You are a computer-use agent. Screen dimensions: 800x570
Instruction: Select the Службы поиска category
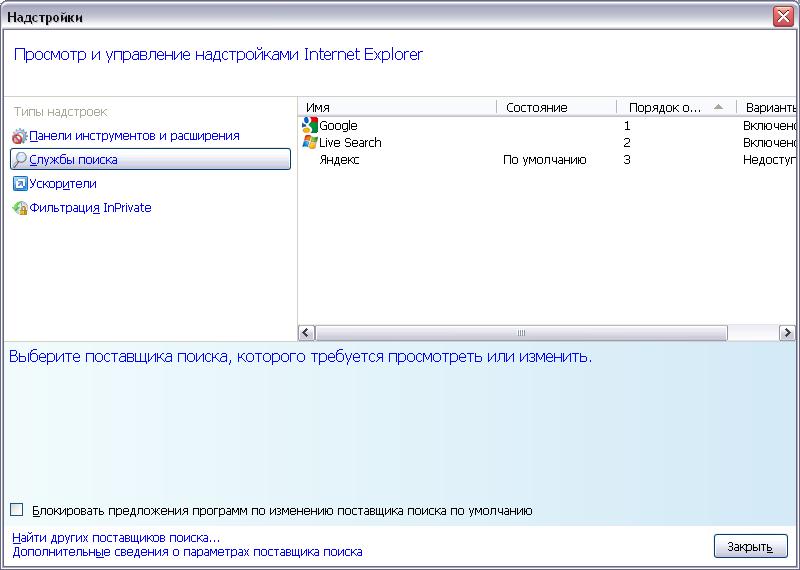pos(151,159)
